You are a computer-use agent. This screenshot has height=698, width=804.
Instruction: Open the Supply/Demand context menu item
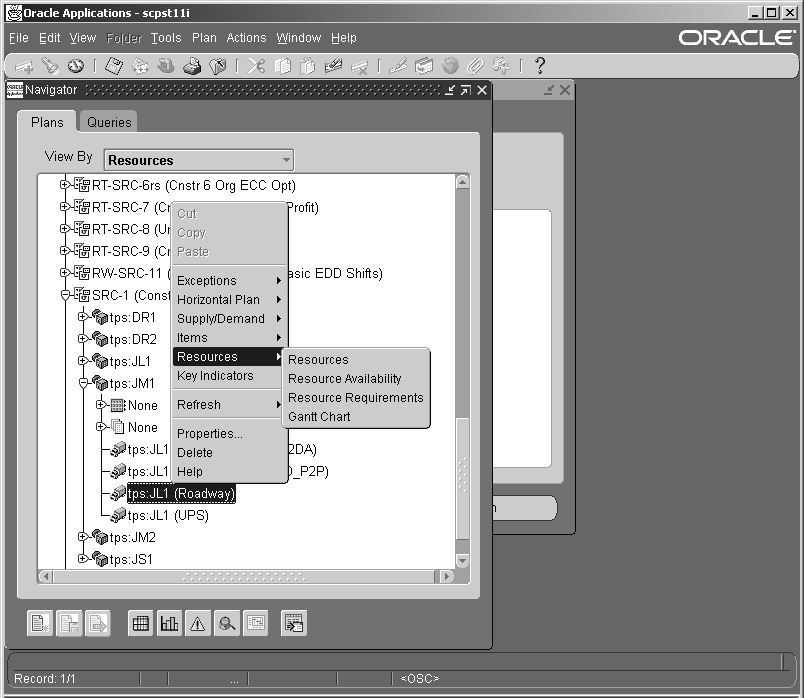[229, 318]
